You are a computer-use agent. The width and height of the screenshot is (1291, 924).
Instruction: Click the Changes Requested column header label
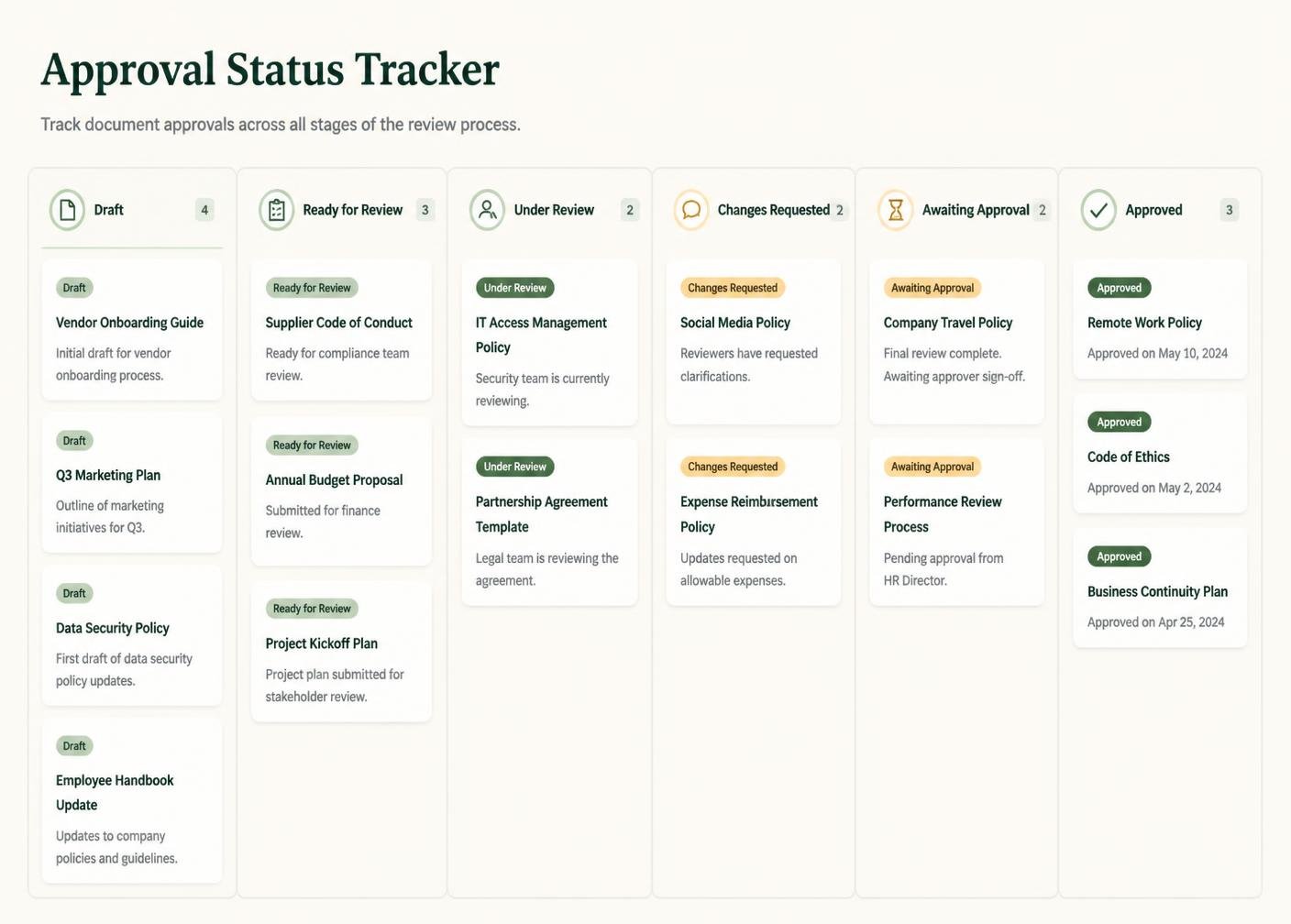[773, 210]
